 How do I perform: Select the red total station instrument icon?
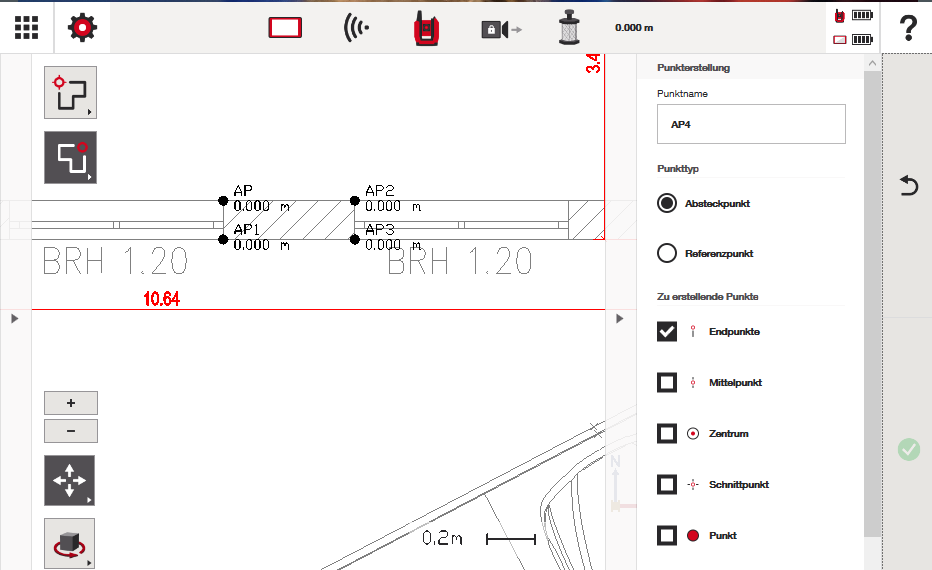[x=427, y=28]
